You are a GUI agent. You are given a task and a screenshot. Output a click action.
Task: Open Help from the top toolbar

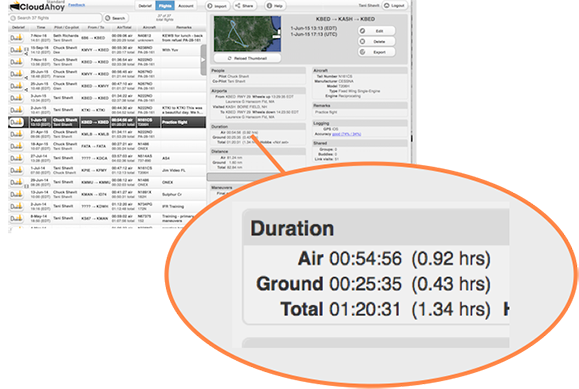(275, 6)
